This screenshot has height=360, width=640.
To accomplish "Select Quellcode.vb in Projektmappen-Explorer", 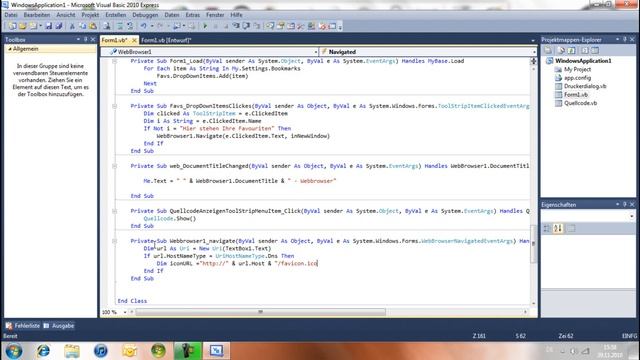I will pyautogui.click(x=580, y=103).
